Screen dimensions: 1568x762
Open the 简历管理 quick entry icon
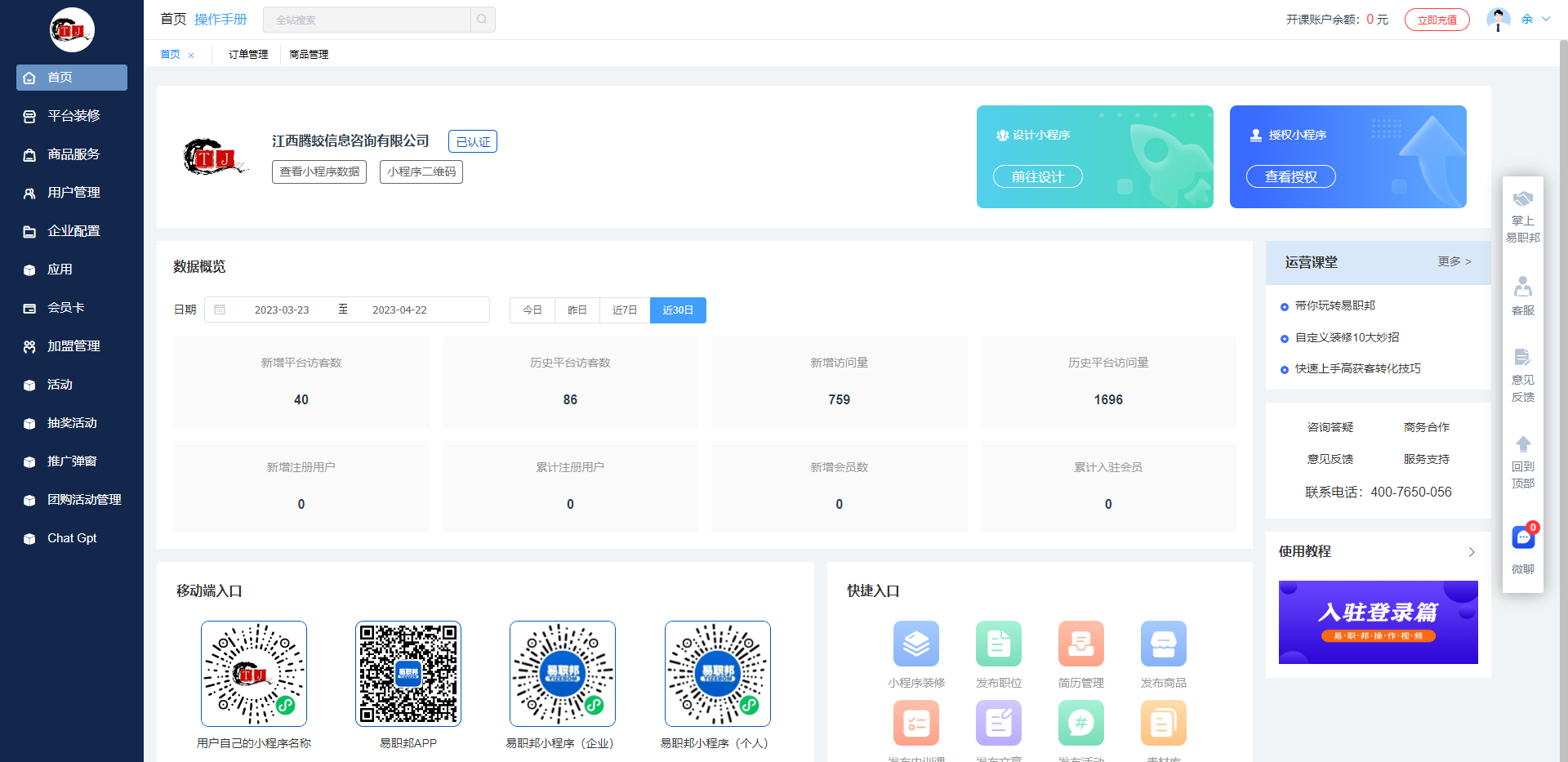[x=1080, y=644]
